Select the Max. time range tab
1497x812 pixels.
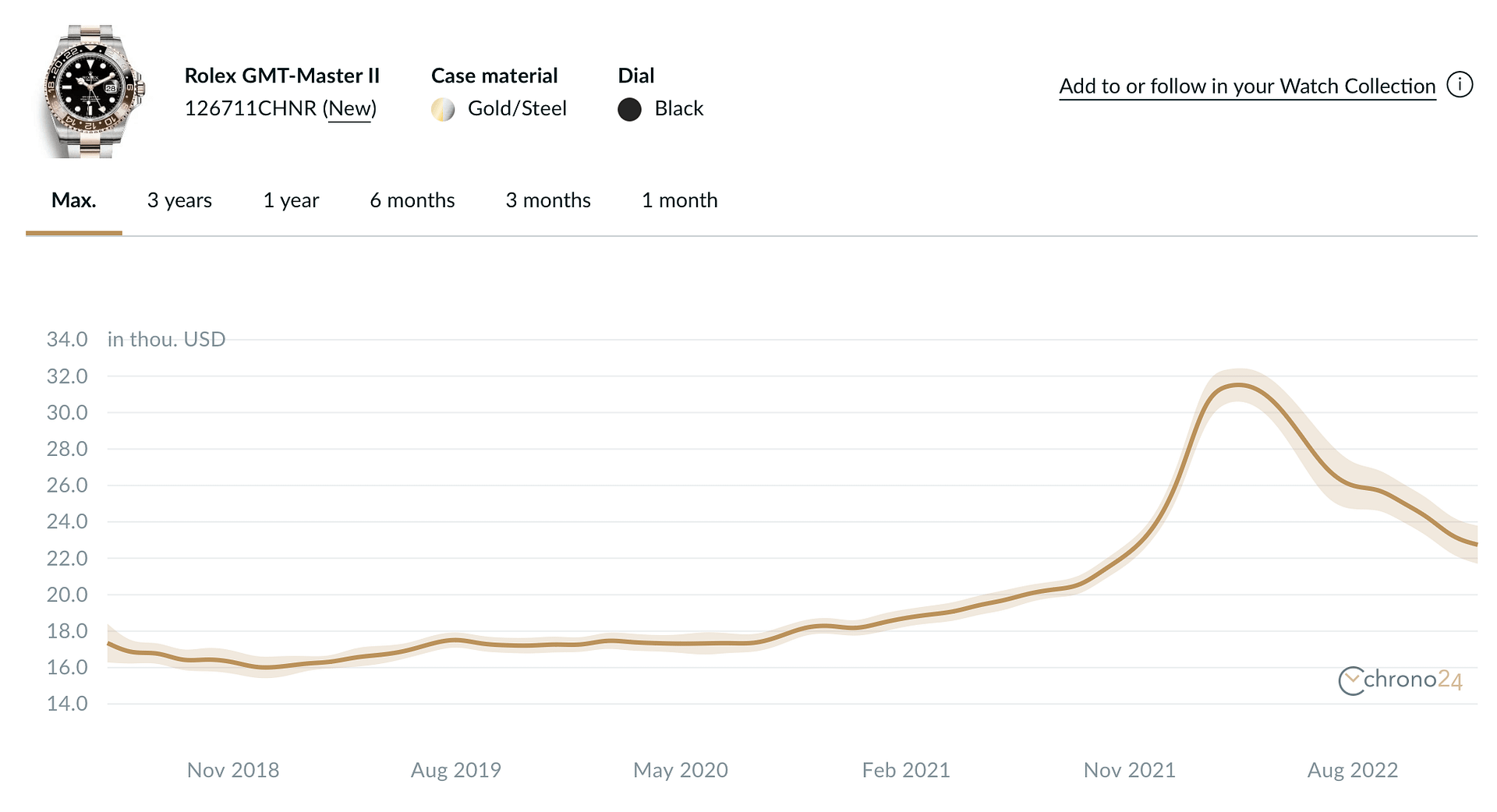pos(74,201)
